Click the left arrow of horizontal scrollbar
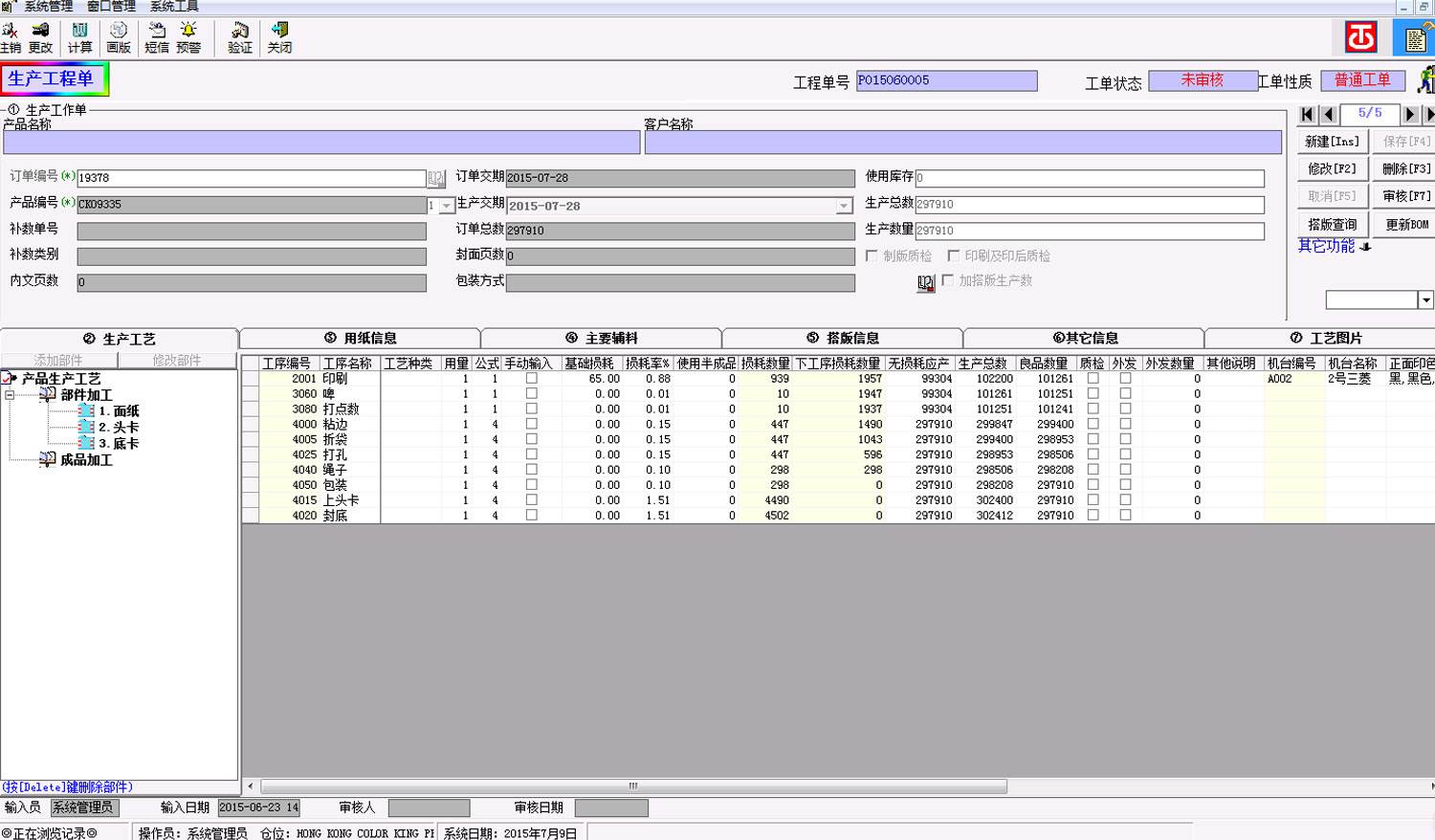 point(251,786)
